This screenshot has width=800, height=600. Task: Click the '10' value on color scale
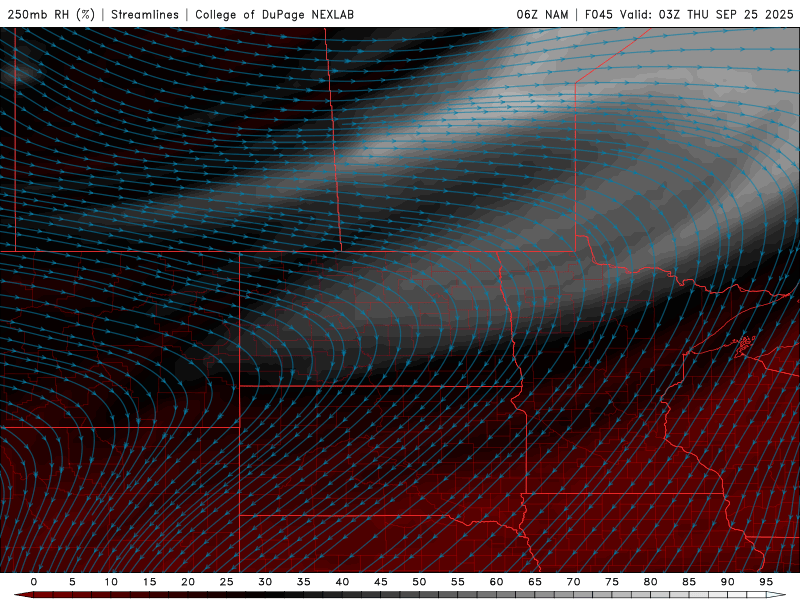click(111, 582)
